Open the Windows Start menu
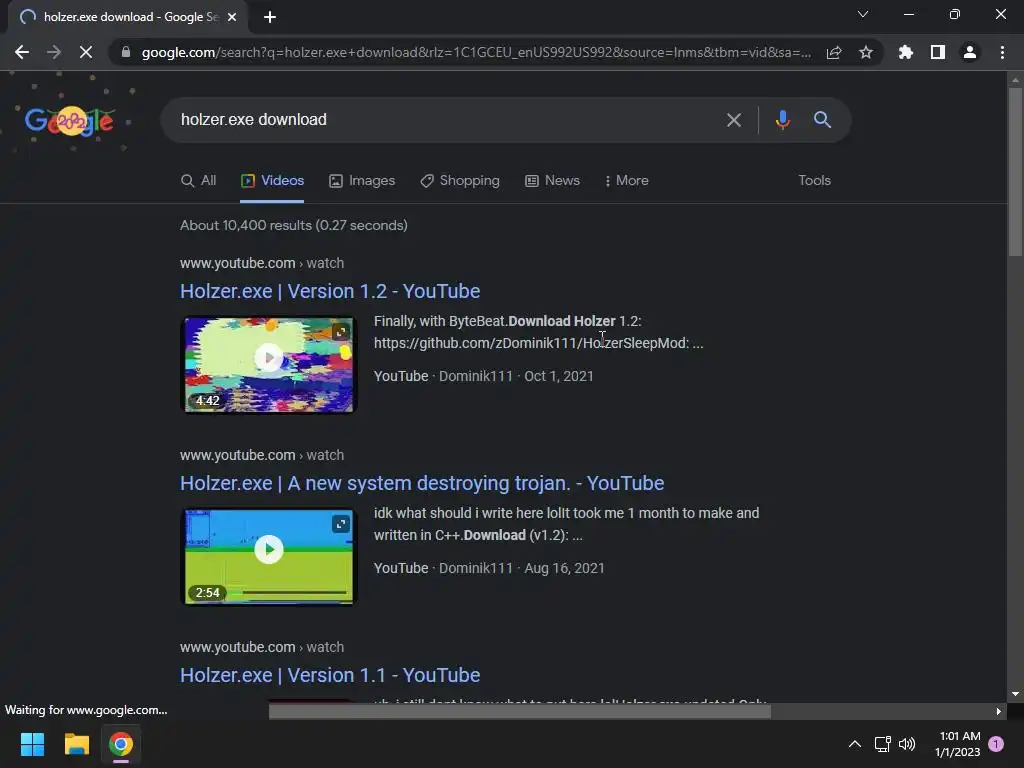Viewport: 1024px width, 768px height. coord(32,744)
